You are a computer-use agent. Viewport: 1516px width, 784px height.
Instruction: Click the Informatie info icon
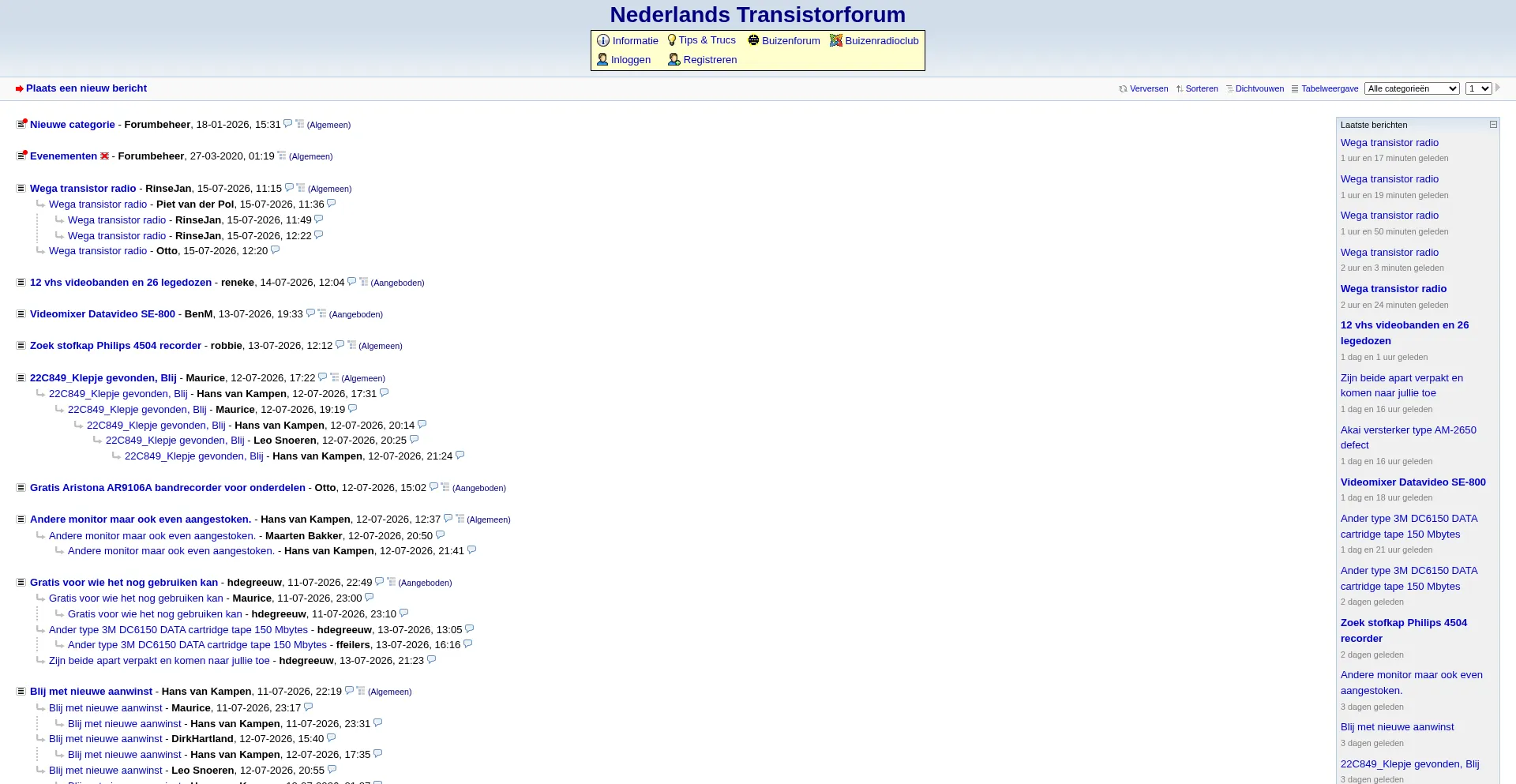point(603,40)
